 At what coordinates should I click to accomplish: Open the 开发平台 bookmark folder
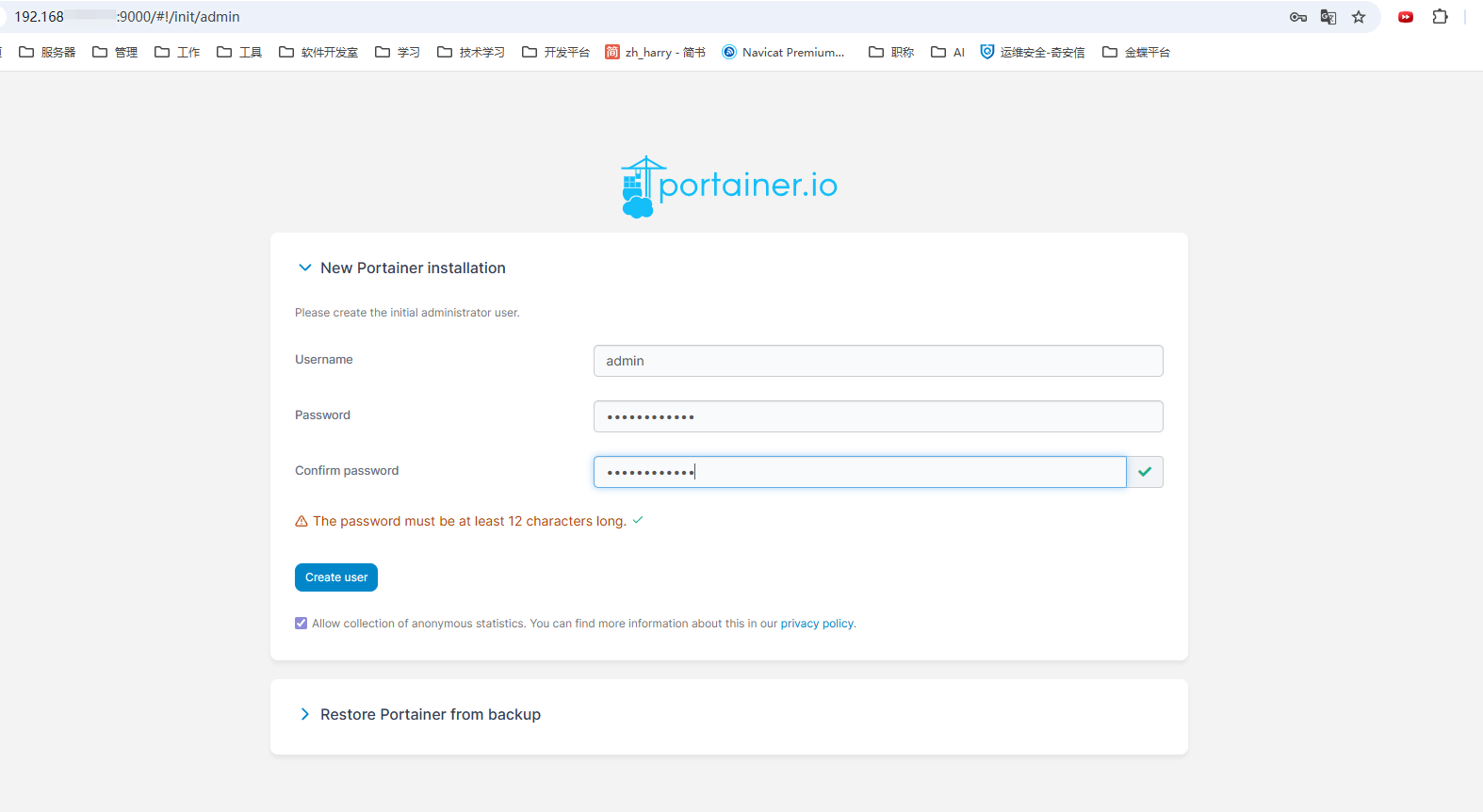(x=556, y=52)
